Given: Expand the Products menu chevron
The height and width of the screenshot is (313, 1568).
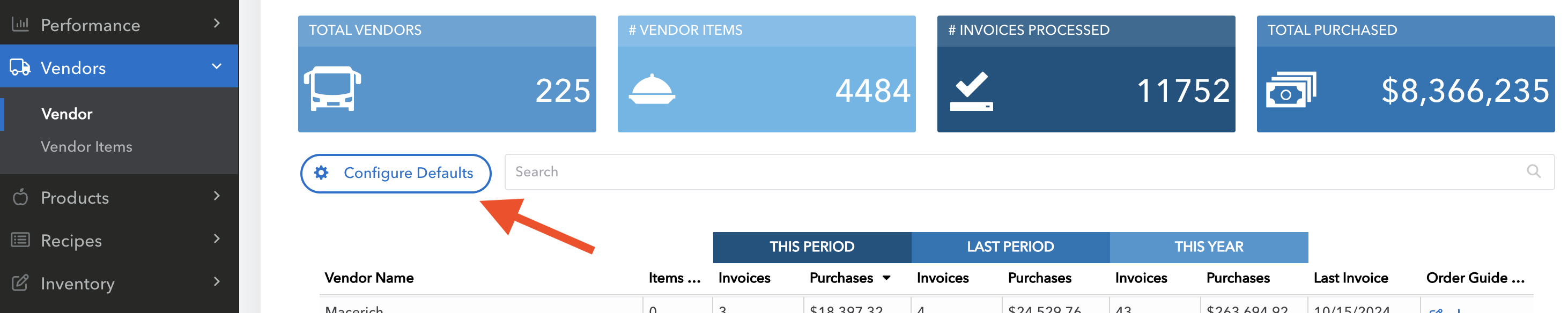Looking at the screenshot, I should tap(217, 196).
